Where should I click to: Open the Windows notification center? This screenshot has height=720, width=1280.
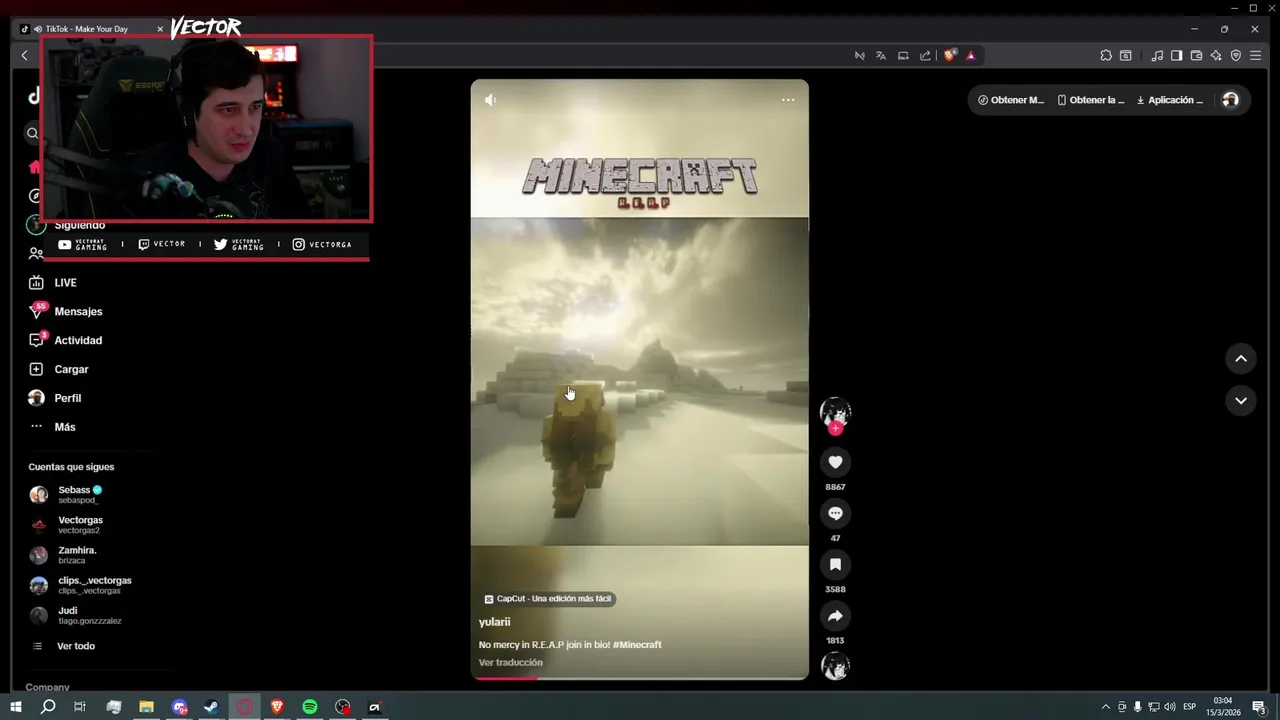pos(1259,707)
